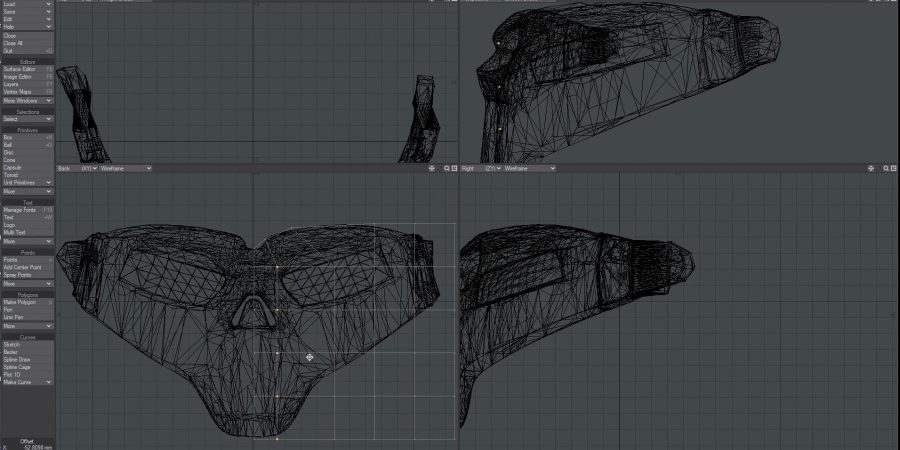
Task: Open the Help dropdown menu
Action: click(x=27, y=26)
